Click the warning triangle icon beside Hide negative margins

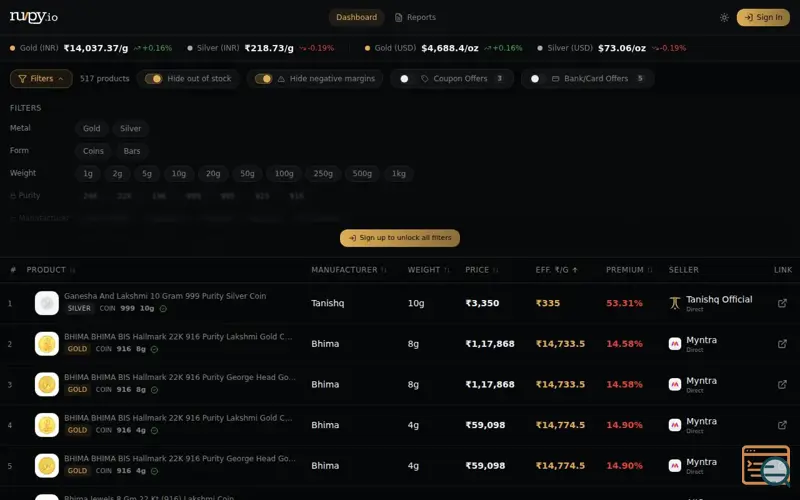click(x=281, y=79)
